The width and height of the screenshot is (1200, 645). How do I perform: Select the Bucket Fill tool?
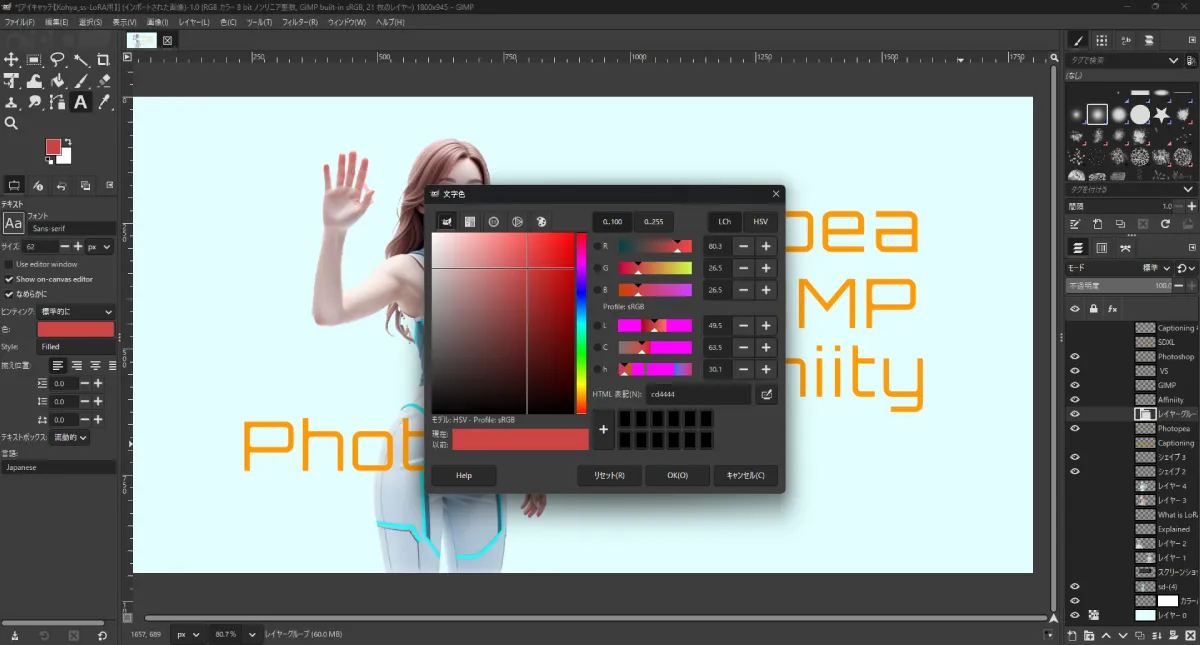point(59,80)
